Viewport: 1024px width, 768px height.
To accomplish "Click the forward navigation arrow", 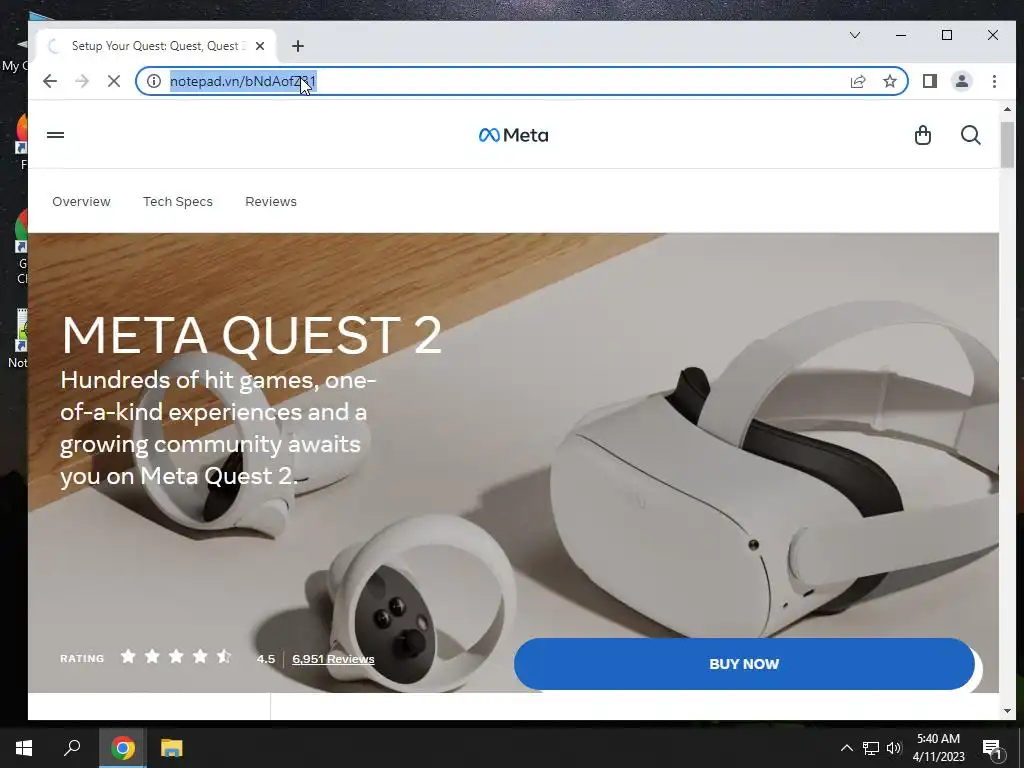I will tap(82, 81).
